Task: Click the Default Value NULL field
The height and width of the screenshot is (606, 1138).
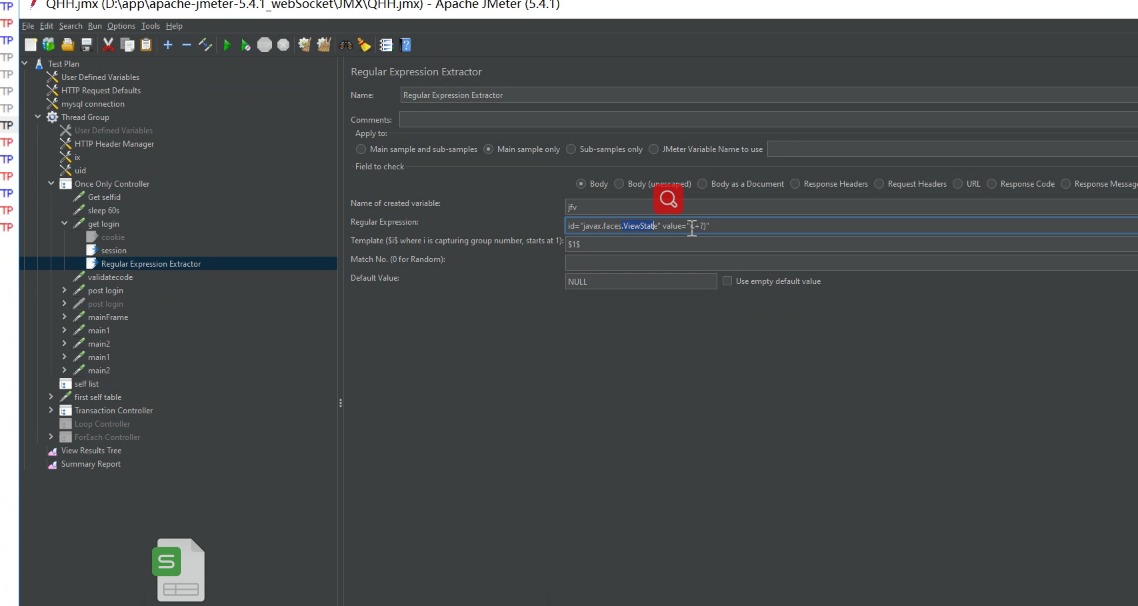Action: 641,282
